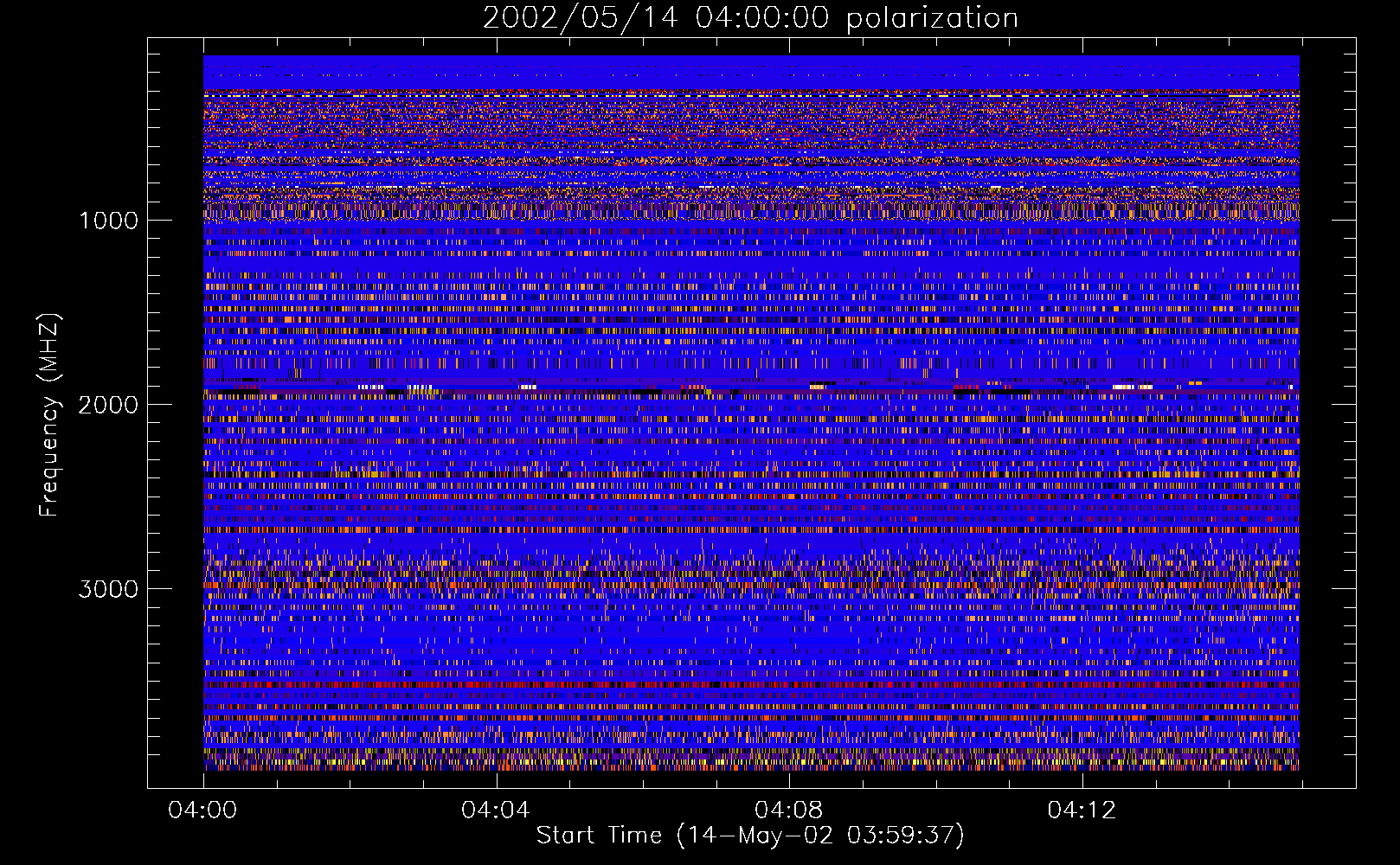Screen dimensions: 1400x865
Task: Click the 'Start Time (14-May-02 03:59:37)' label
Action: pyautogui.click(x=750, y=836)
